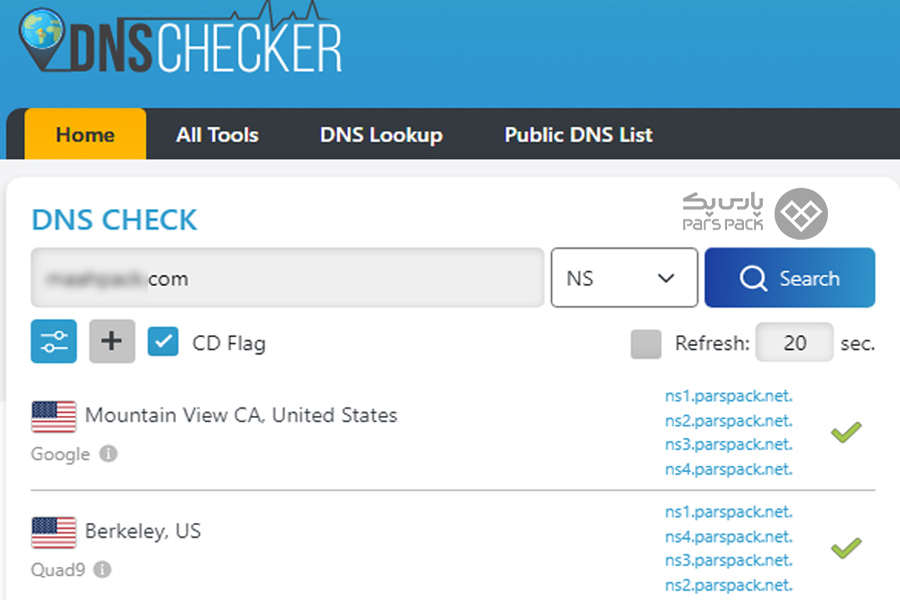Go to the Home tab
Screen dimensions: 900x600
85,134
